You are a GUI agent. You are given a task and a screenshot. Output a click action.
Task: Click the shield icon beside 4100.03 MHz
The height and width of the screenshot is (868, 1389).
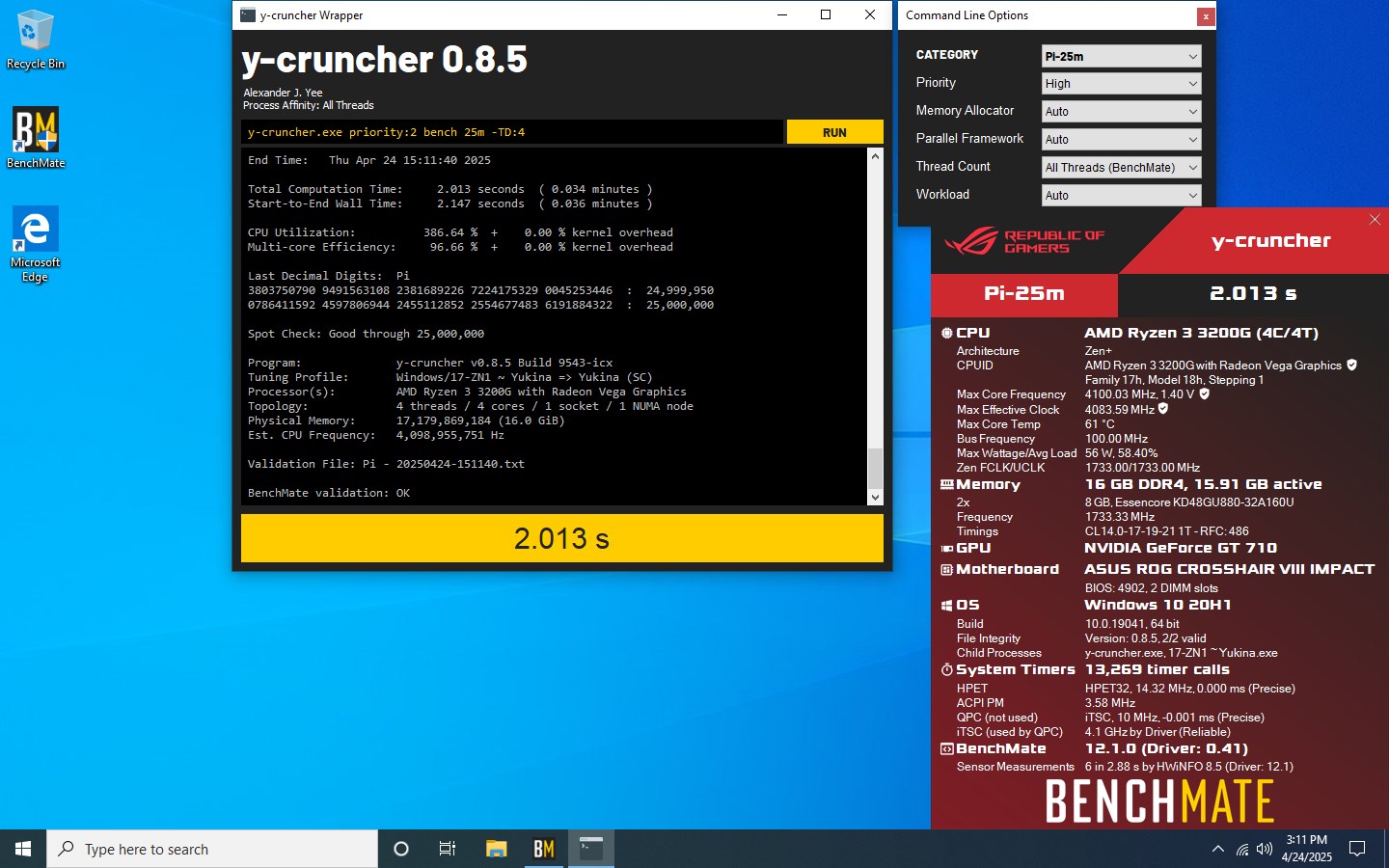pos(1205,393)
